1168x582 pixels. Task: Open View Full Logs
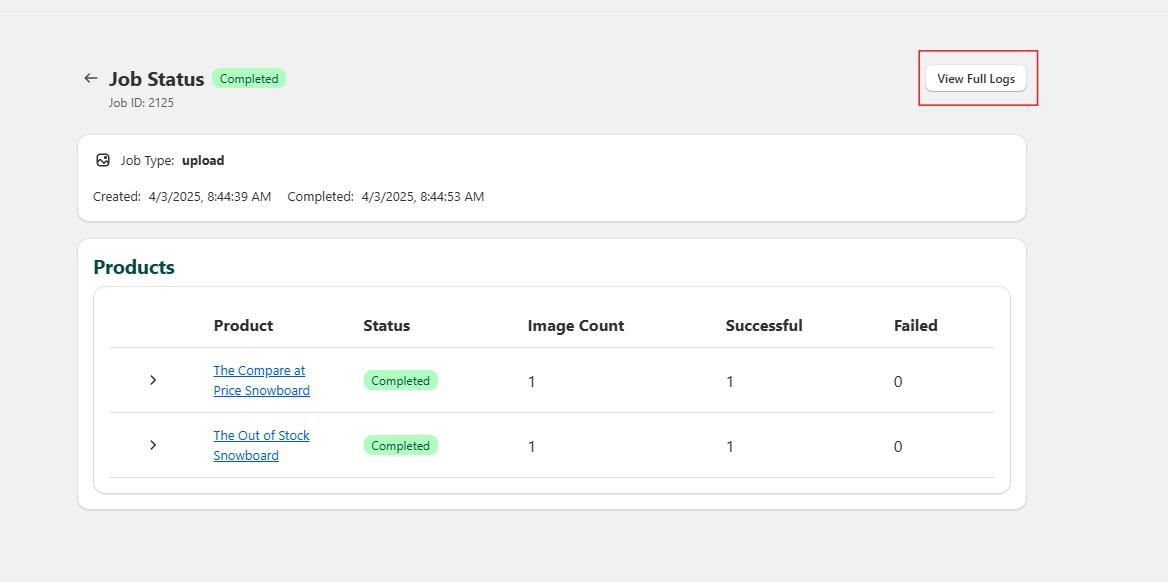975,79
